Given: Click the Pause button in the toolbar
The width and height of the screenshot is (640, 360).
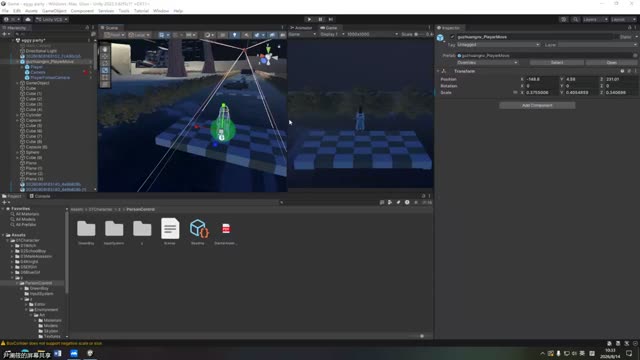Looking at the screenshot, I should (320, 19).
